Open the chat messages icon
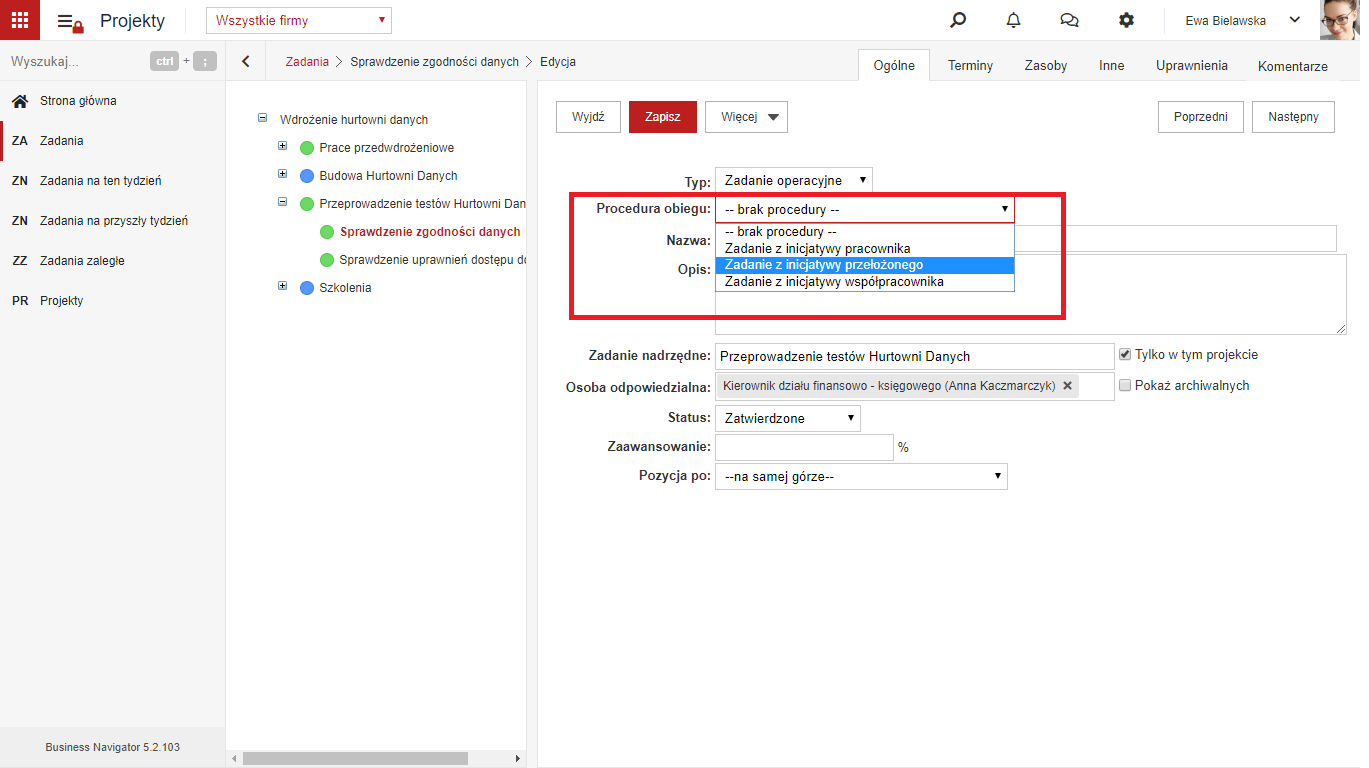 coord(1069,20)
